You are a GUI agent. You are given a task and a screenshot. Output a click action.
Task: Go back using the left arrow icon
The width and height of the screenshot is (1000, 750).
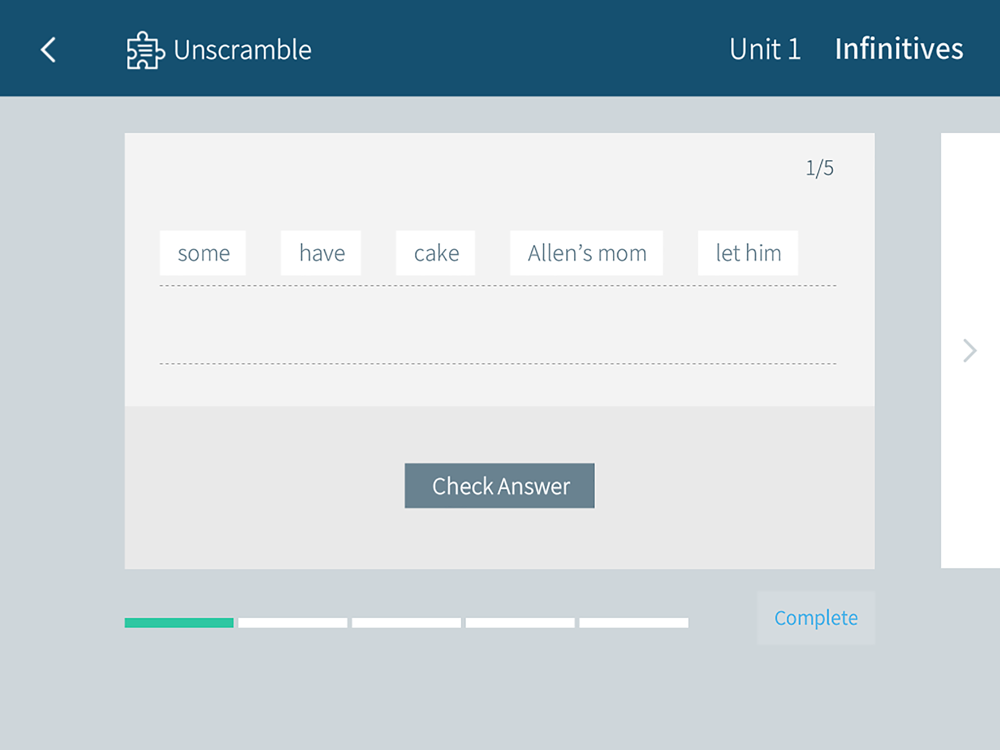[48, 50]
